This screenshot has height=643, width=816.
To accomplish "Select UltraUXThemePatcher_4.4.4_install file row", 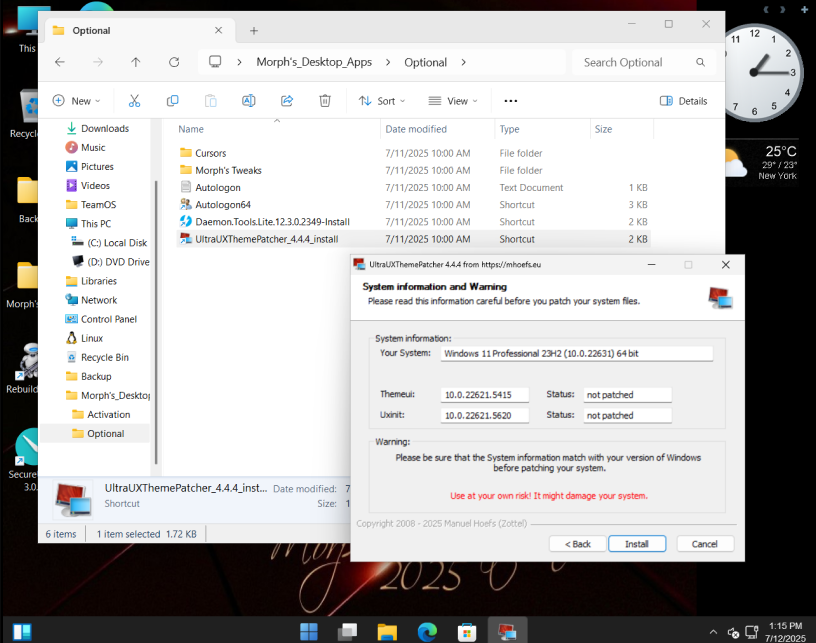I will [x=414, y=239].
